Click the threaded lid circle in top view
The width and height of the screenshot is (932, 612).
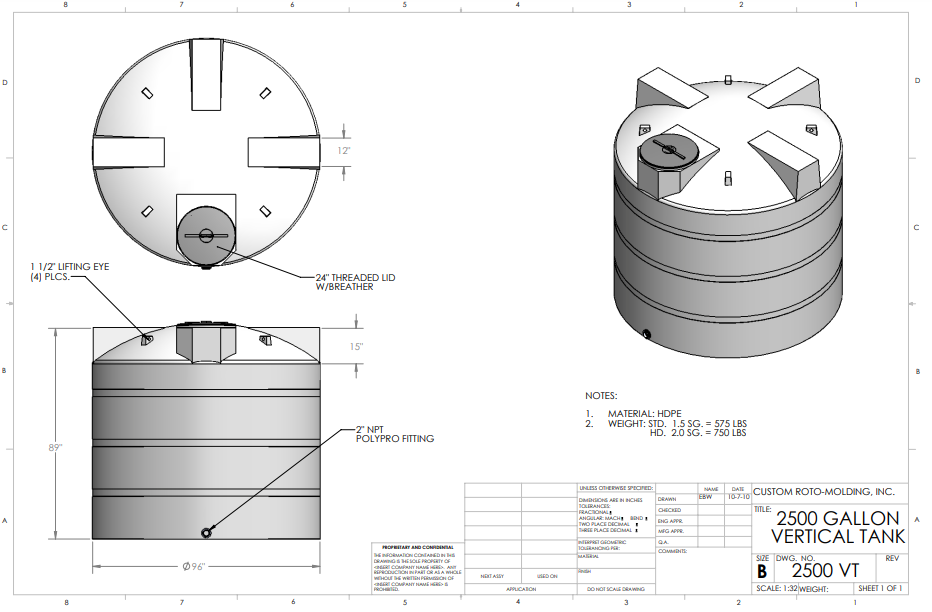coord(206,237)
